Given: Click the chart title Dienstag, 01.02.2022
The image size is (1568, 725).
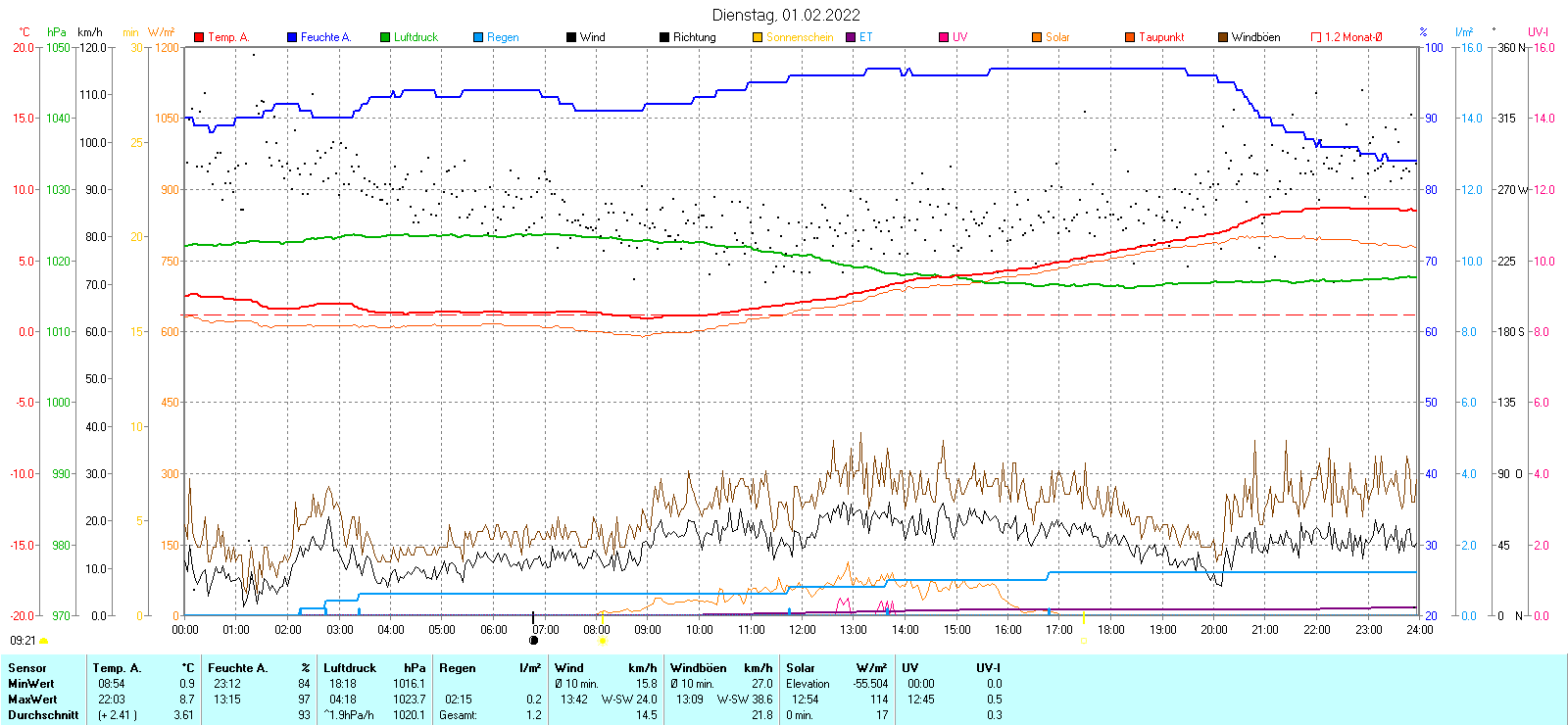Looking at the screenshot, I should point(786,15).
